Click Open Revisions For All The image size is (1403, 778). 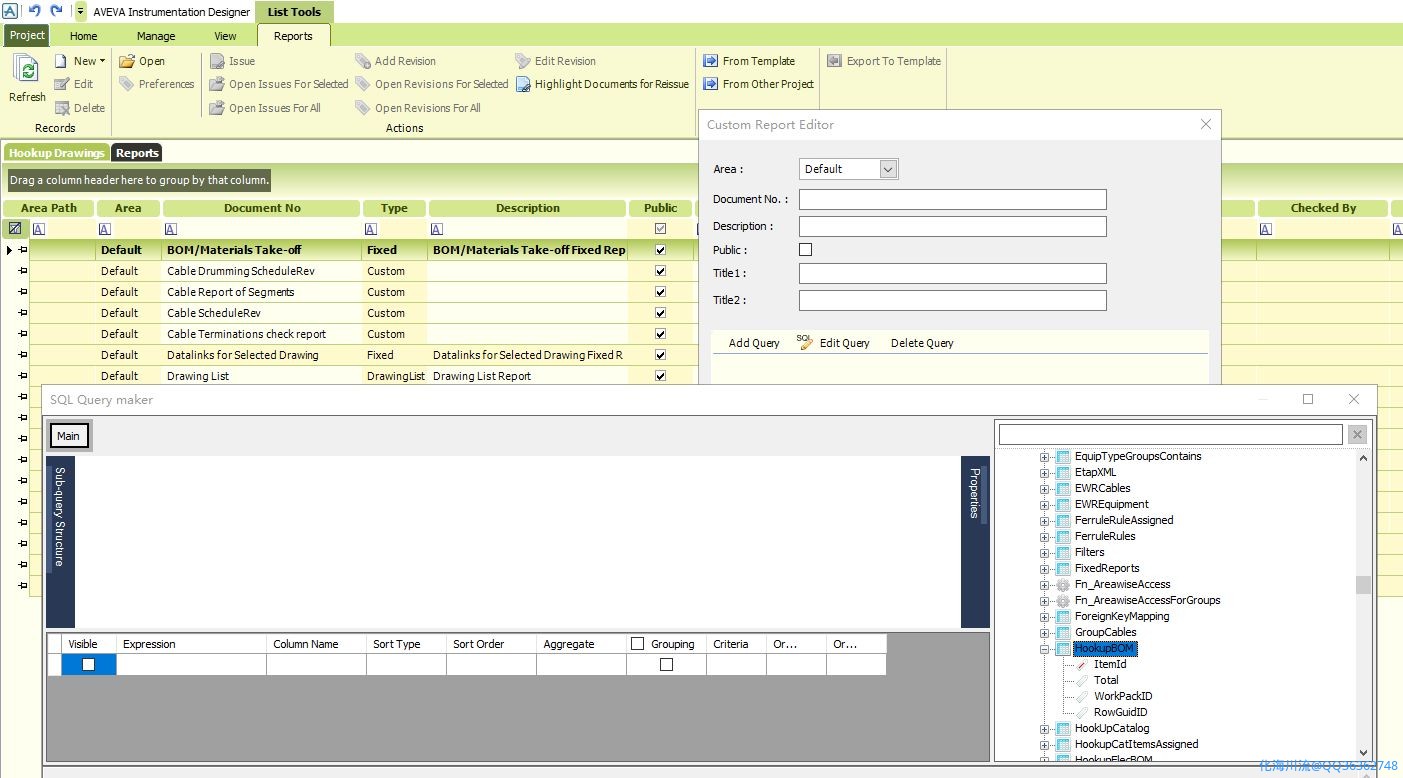coord(418,108)
